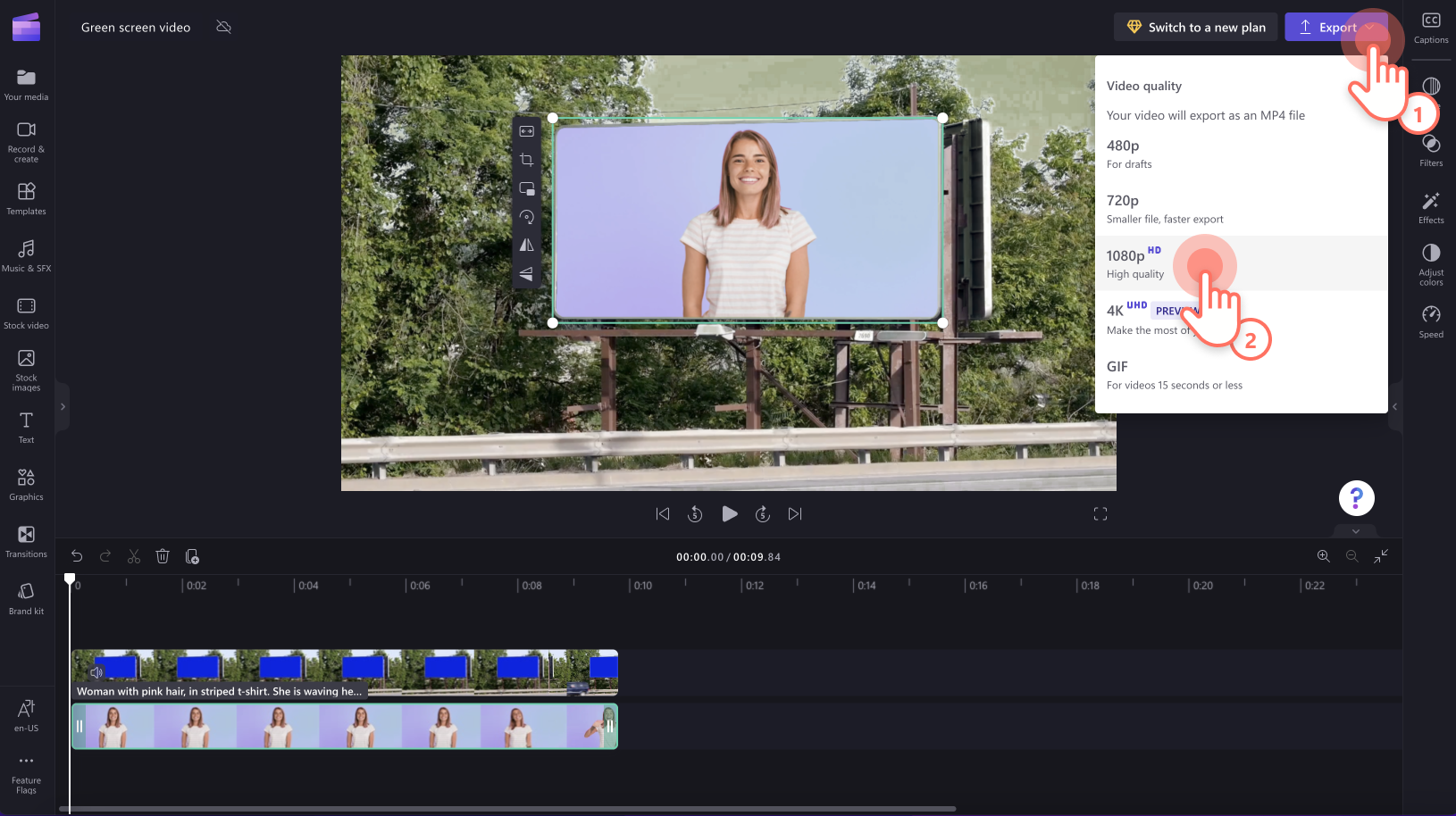The width and height of the screenshot is (1456, 816).
Task: Select the Filters icon in the right sidebar
Action: pos(1430,148)
